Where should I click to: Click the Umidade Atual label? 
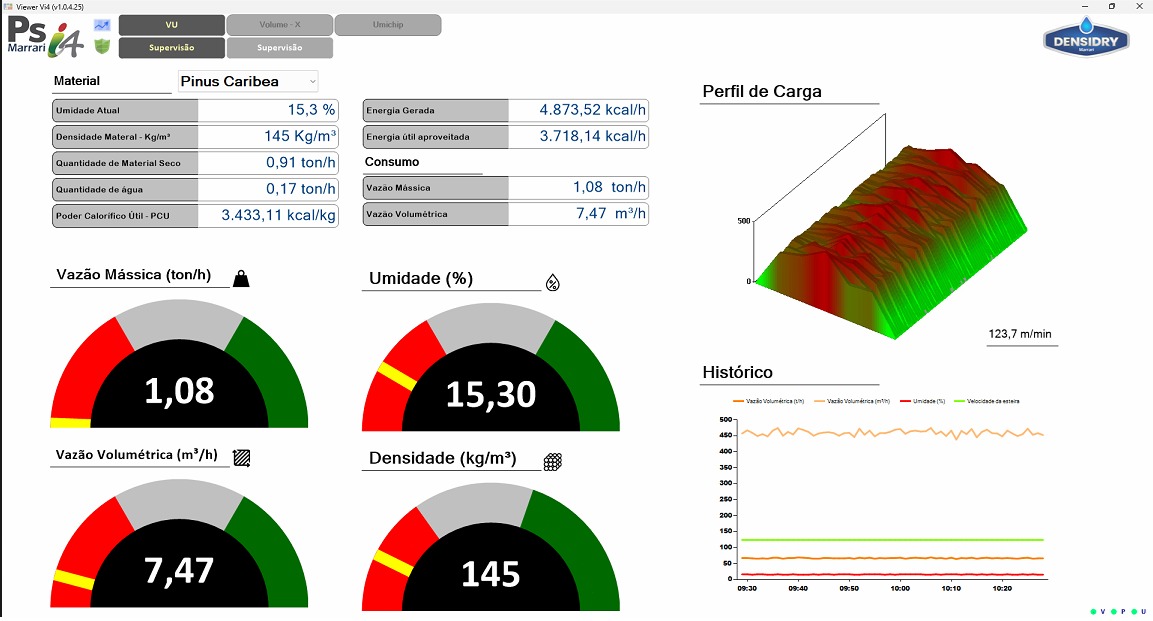click(88, 111)
